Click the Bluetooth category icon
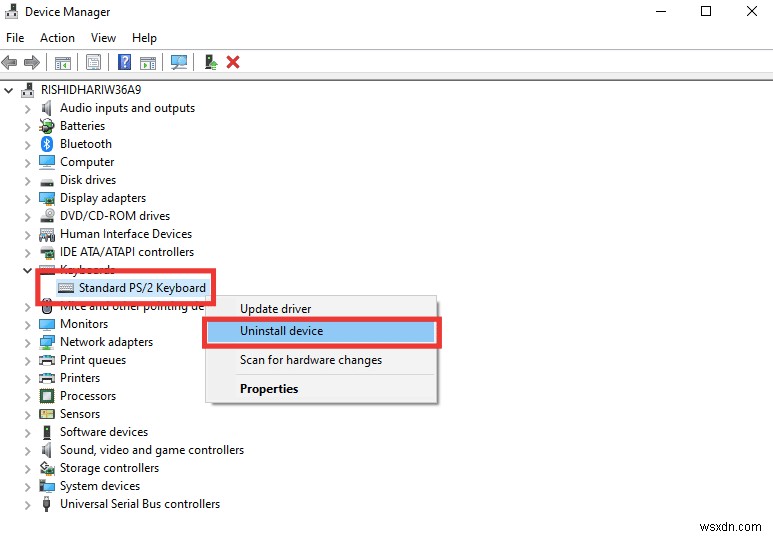The image size is (773, 537). point(47,144)
